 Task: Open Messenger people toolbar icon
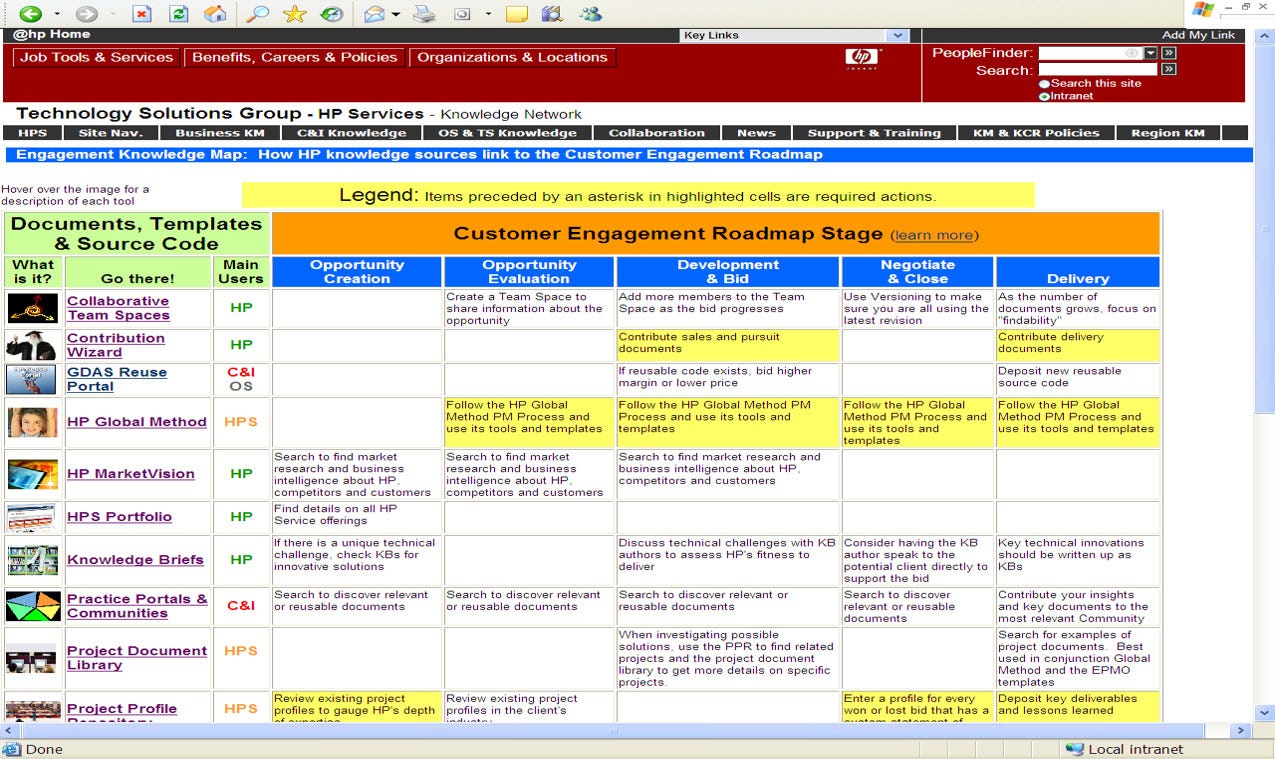click(591, 14)
